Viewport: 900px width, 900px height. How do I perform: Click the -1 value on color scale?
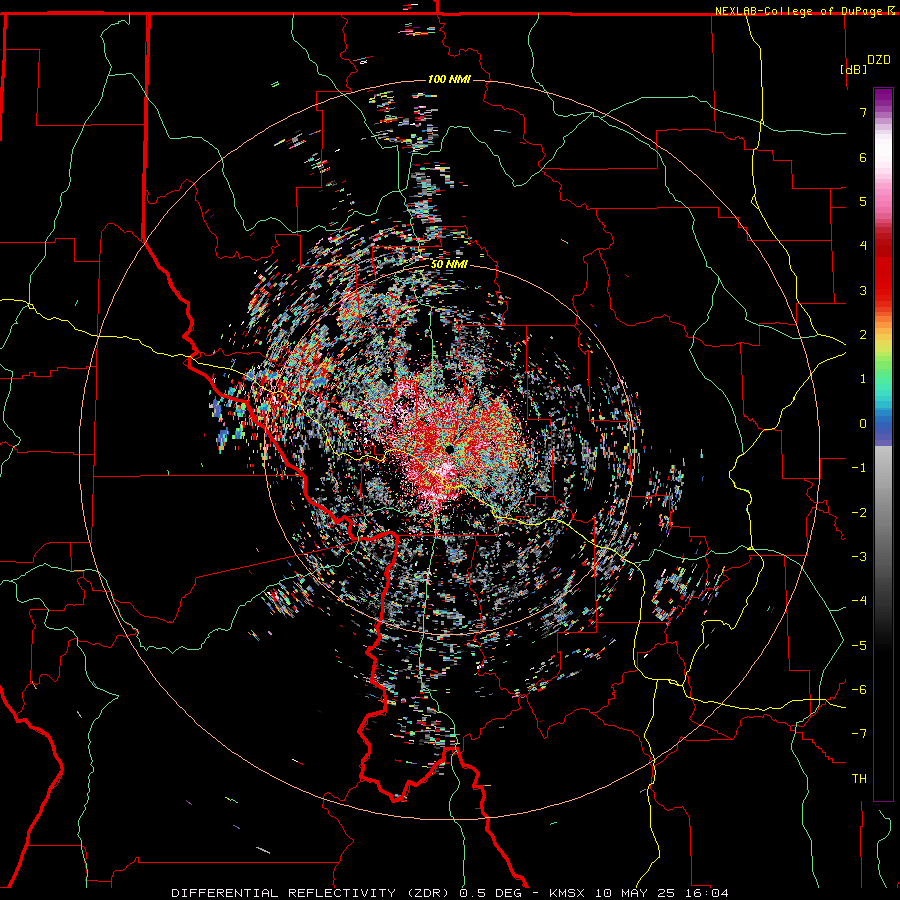click(859, 468)
